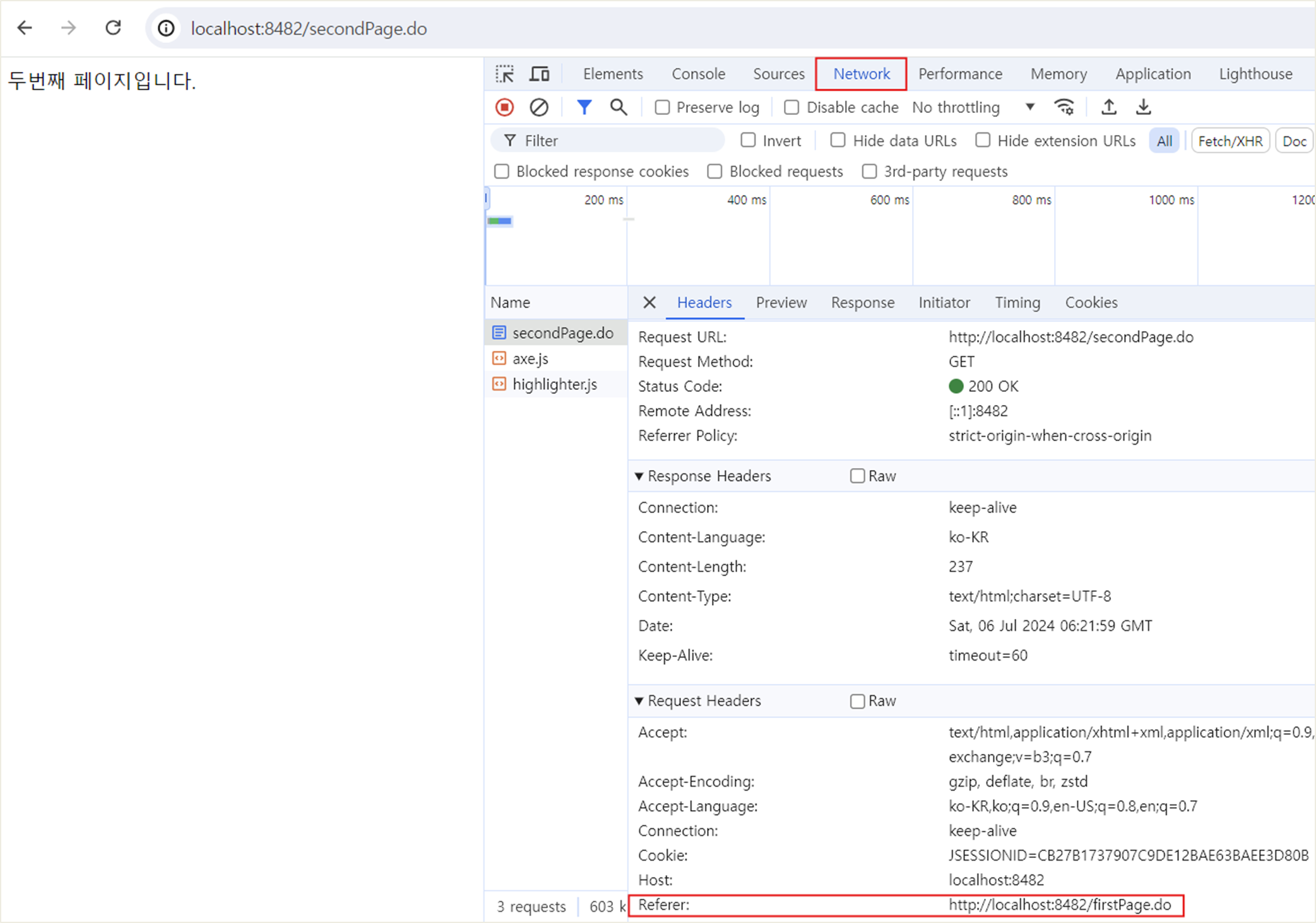Collapse the Response Headers section
Image resolution: width=1316 pixels, height=923 pixels.
click(639, 476)
